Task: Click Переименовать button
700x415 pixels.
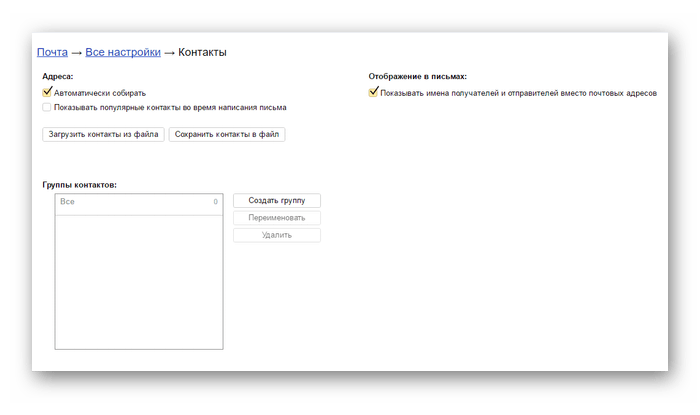Action: [x=277, y=218]
